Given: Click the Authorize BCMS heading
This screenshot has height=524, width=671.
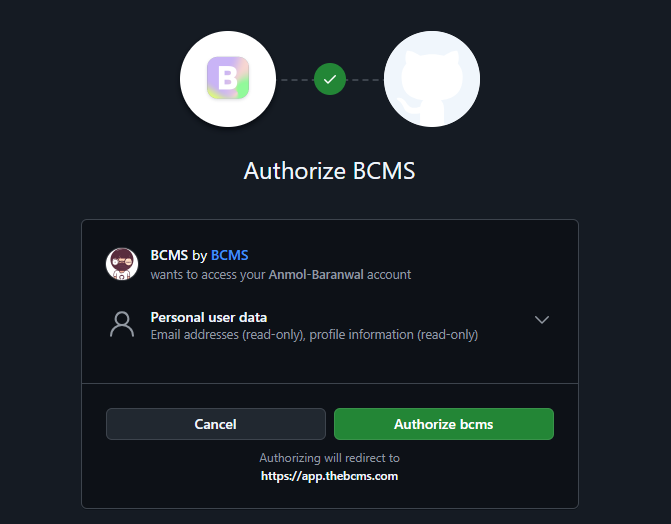Looking at the screenshot, I should (x=330, y=171).
